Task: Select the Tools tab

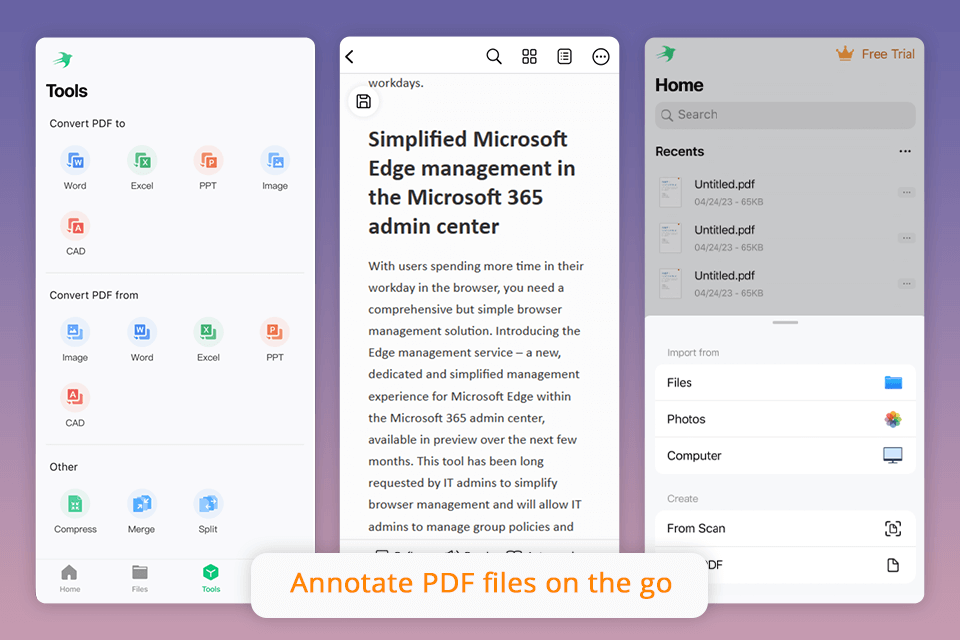Action: point(211,579)
